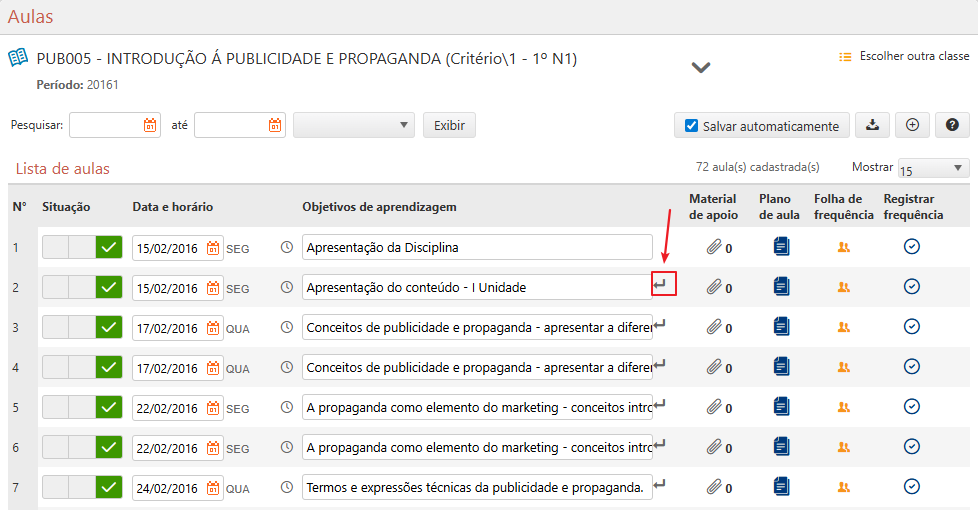Screen dimensions: 978x510
Task: Click the Exibir button
Action: tap(449, 125)
